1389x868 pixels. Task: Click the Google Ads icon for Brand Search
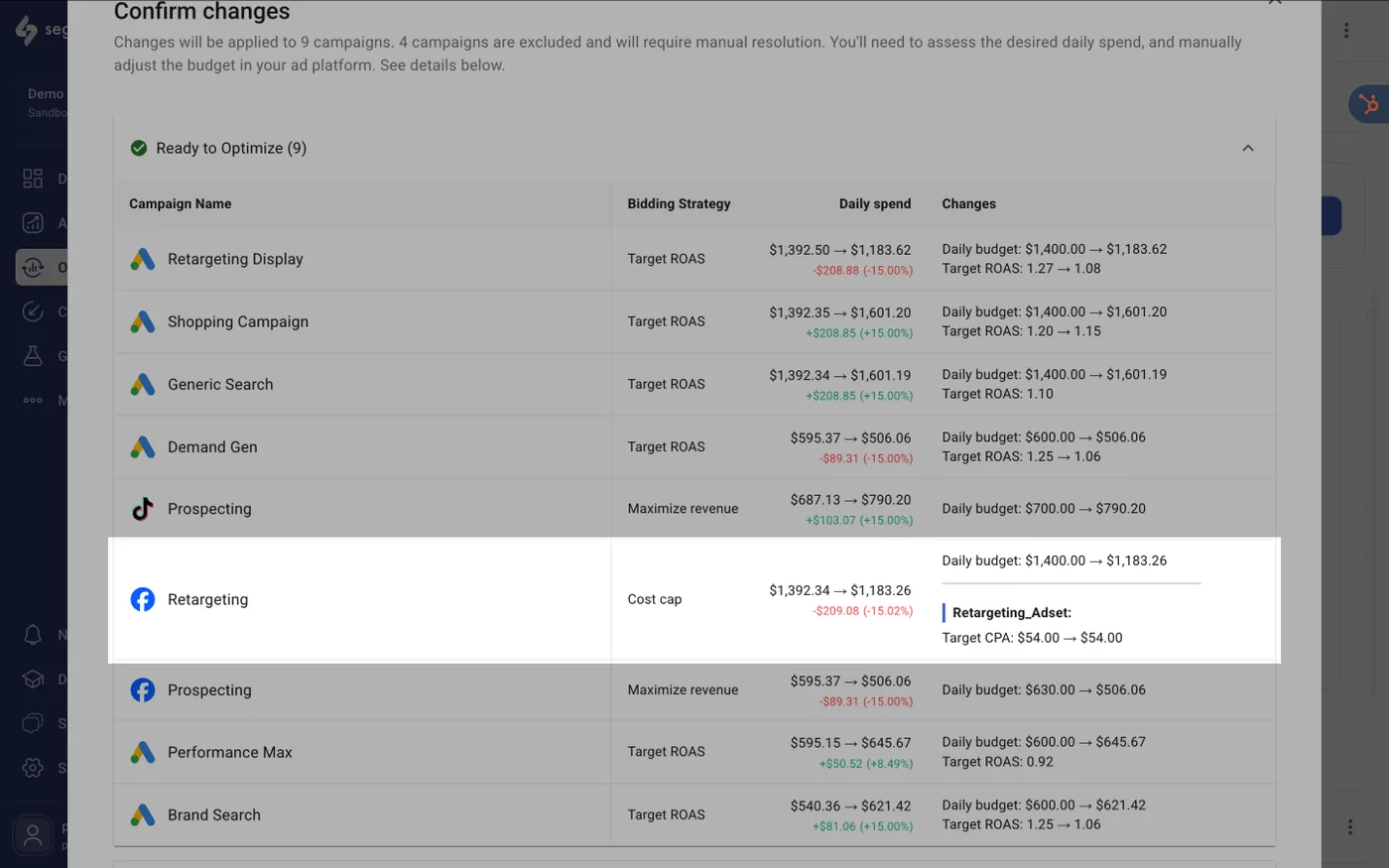142,813
